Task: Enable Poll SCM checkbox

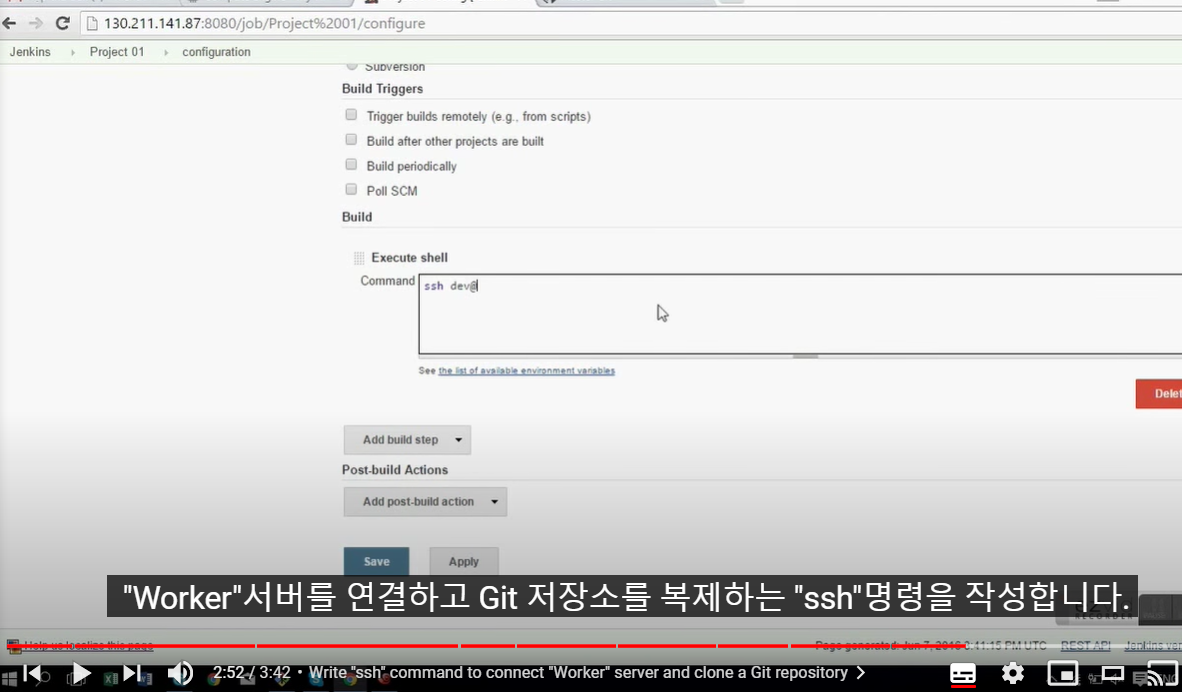Action: pyautogui.click(x=351, y=189)
